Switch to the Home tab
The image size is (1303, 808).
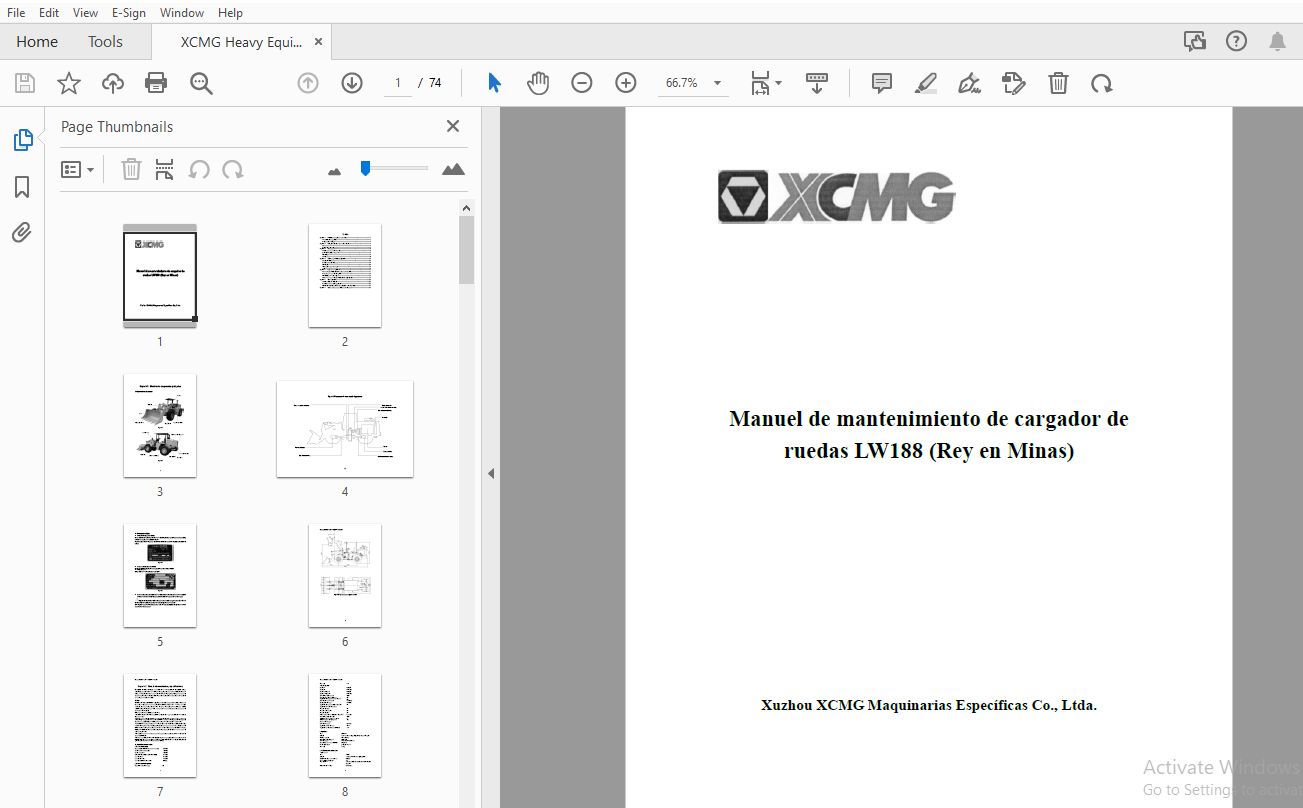tap(37, 42)
